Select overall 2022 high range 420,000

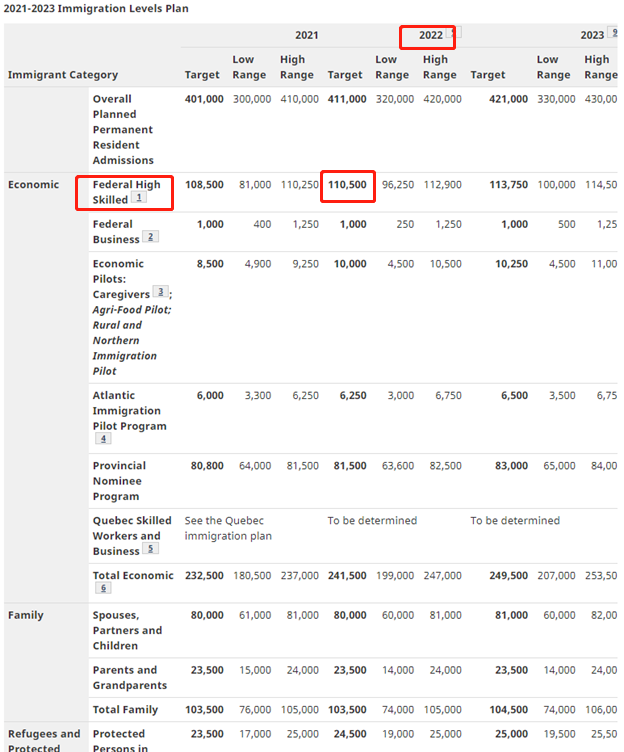[x=442, y=99]
